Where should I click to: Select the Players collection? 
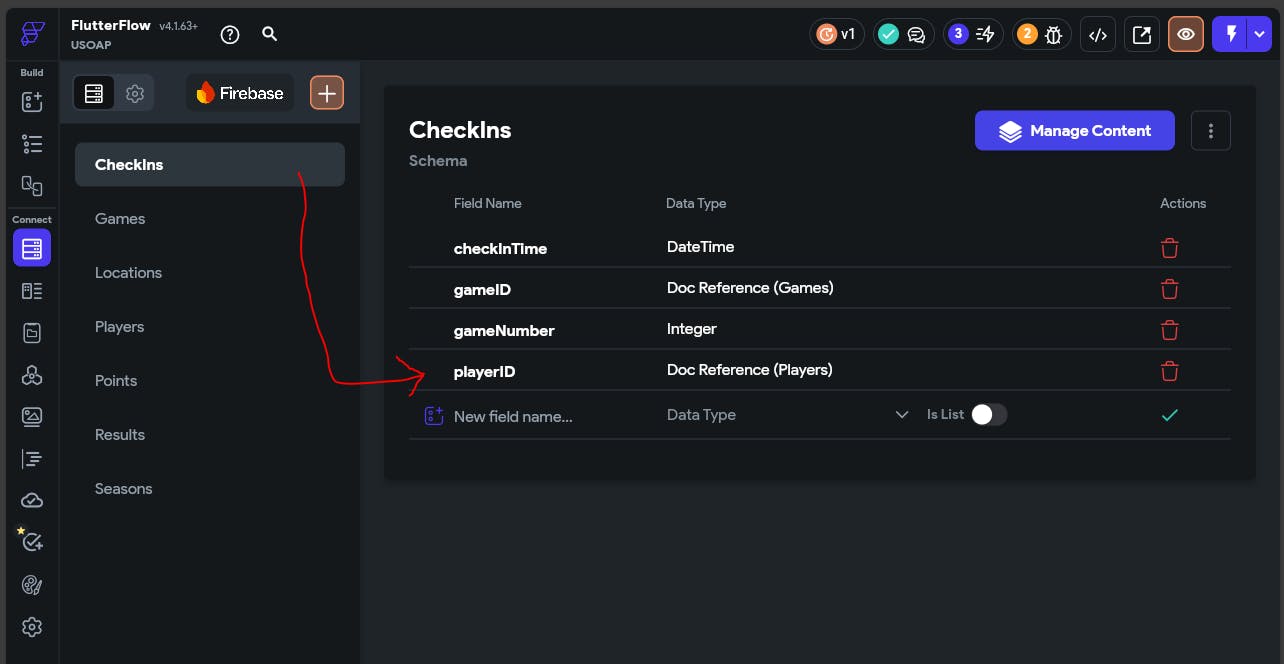(120, 327)
